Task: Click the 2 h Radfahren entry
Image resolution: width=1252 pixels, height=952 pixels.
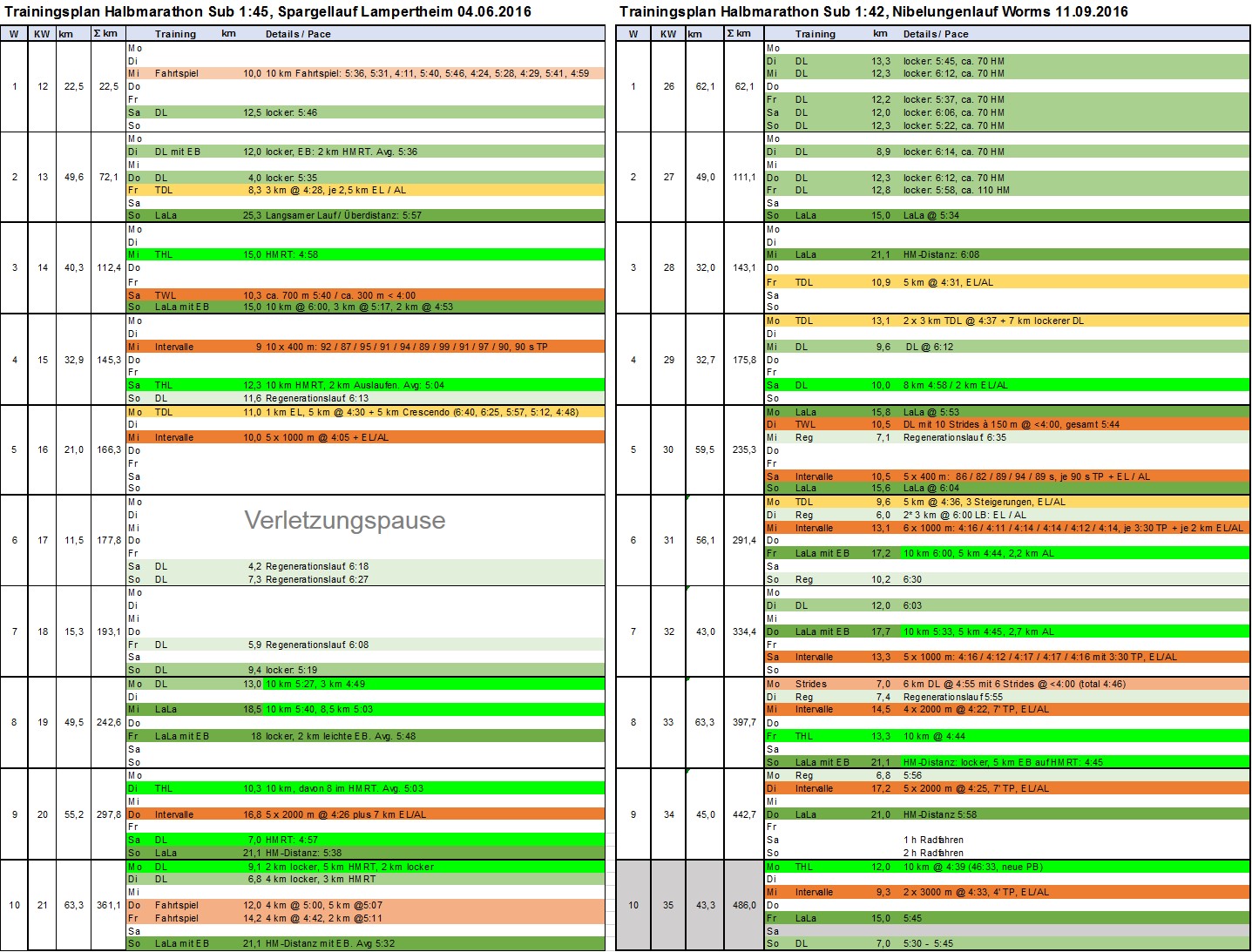Action: (933, 854)
